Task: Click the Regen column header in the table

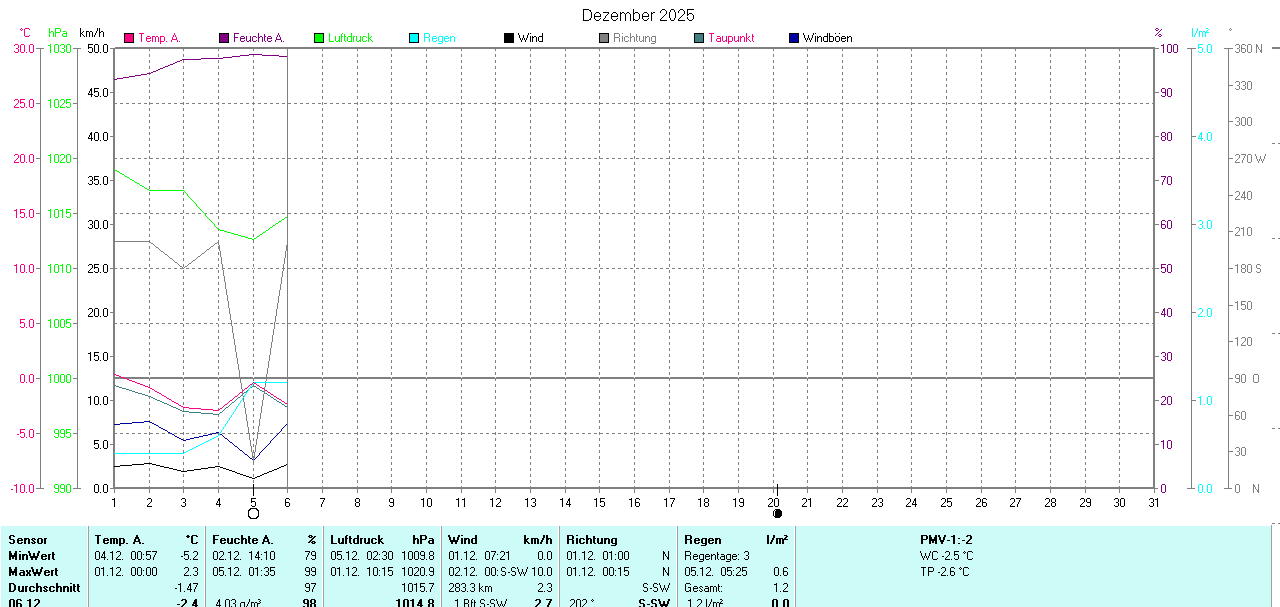Action: tap(702, 539)
